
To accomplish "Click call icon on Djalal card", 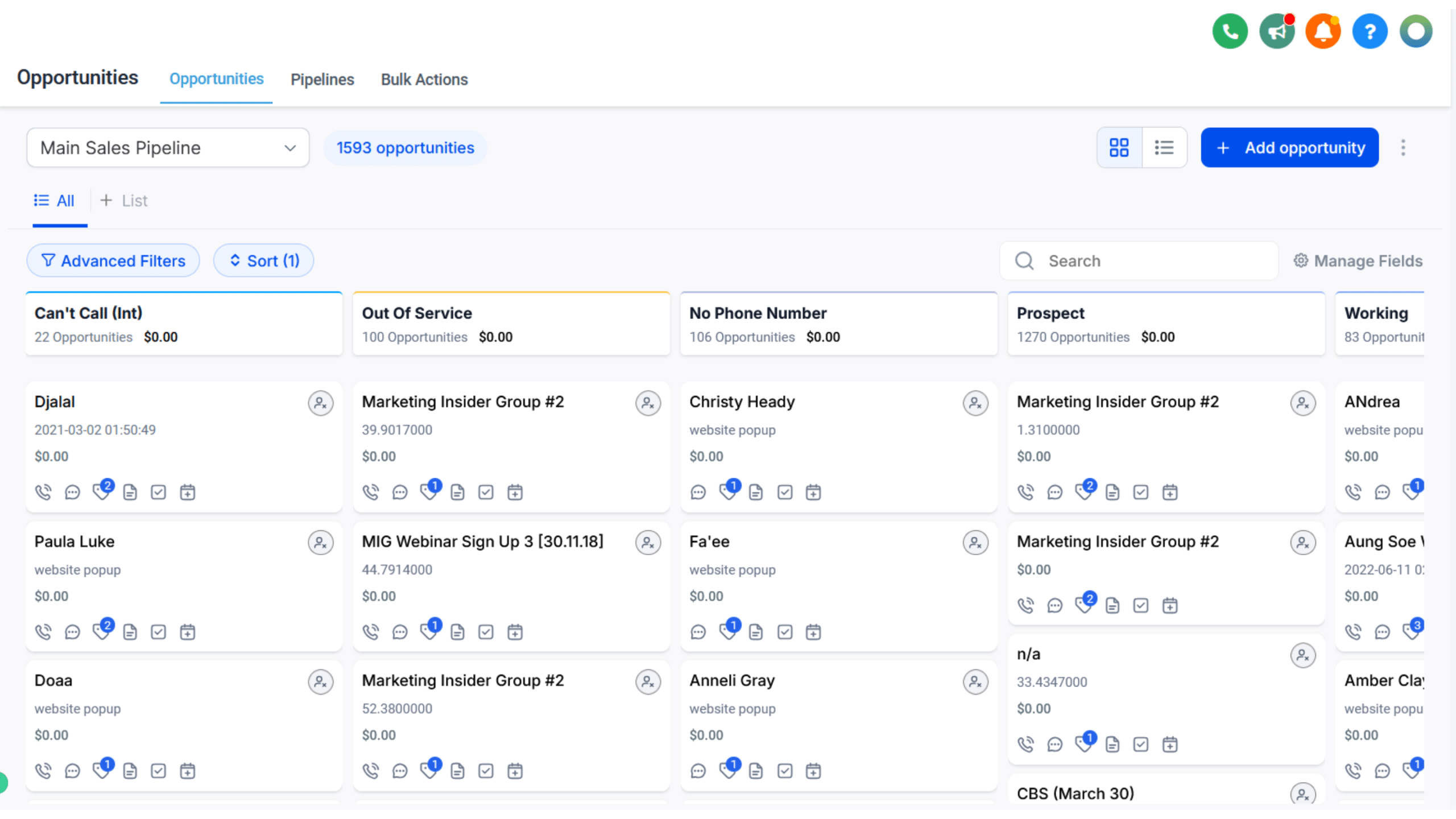I will pyautogui.click(x=43, y=492).
